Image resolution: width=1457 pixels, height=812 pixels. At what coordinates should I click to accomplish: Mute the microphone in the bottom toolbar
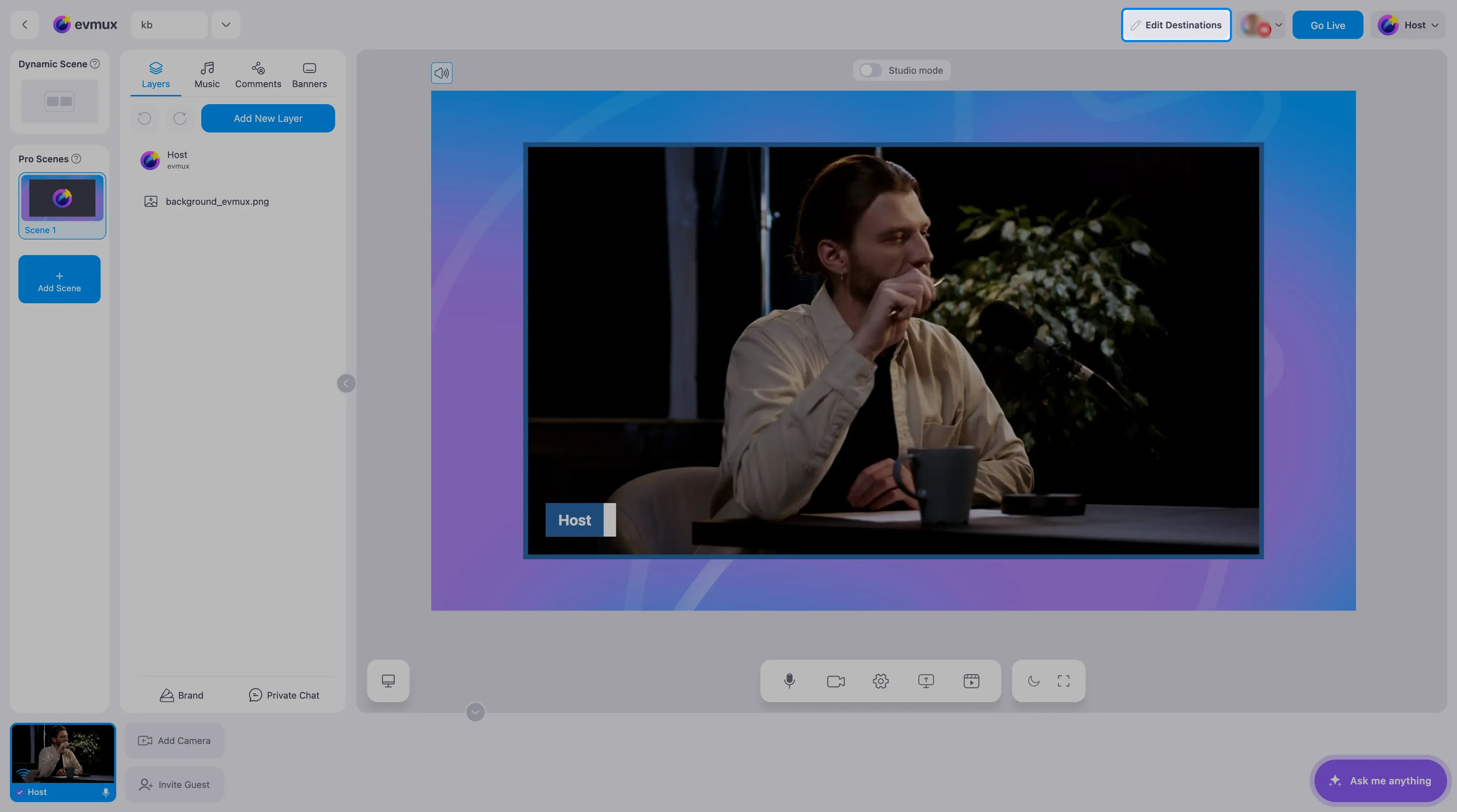click(789, 681)
